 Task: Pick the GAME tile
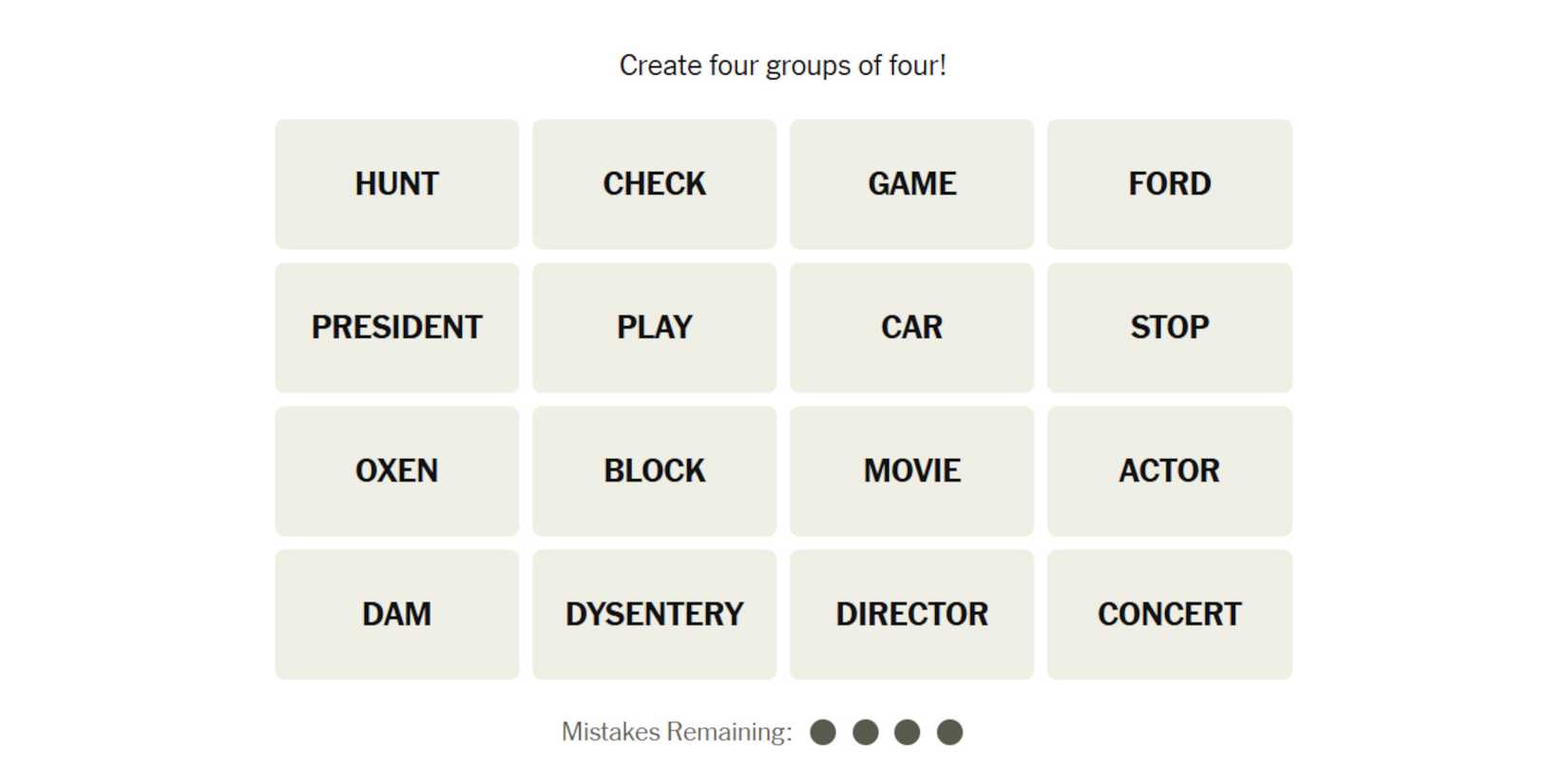click(911, 184)
